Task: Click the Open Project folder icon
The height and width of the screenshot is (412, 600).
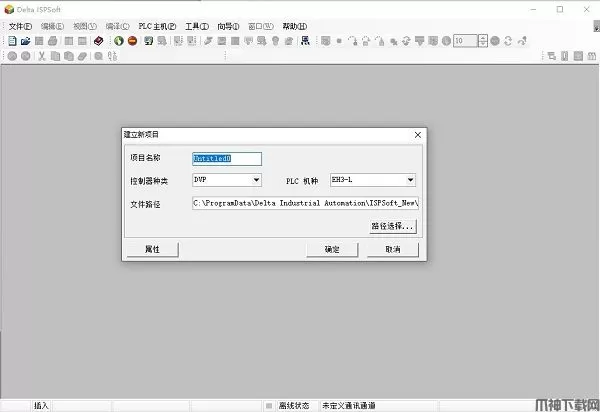Action: pyautogui.click(x=26, y=41)
